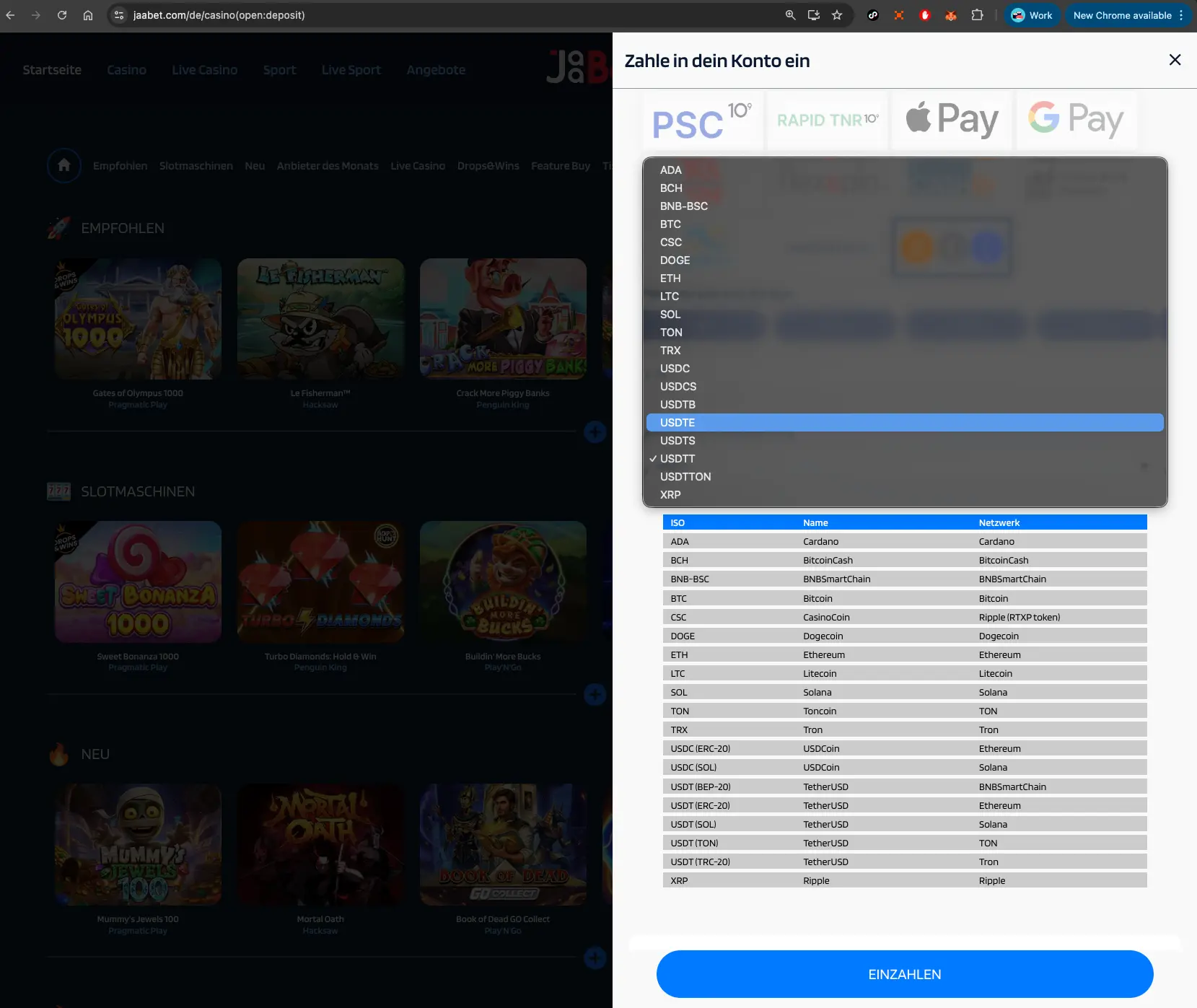The image size is (1197, 1008).
Task: Open Sweet Bonanza 1000 game
Action: [x=138, y=582]
